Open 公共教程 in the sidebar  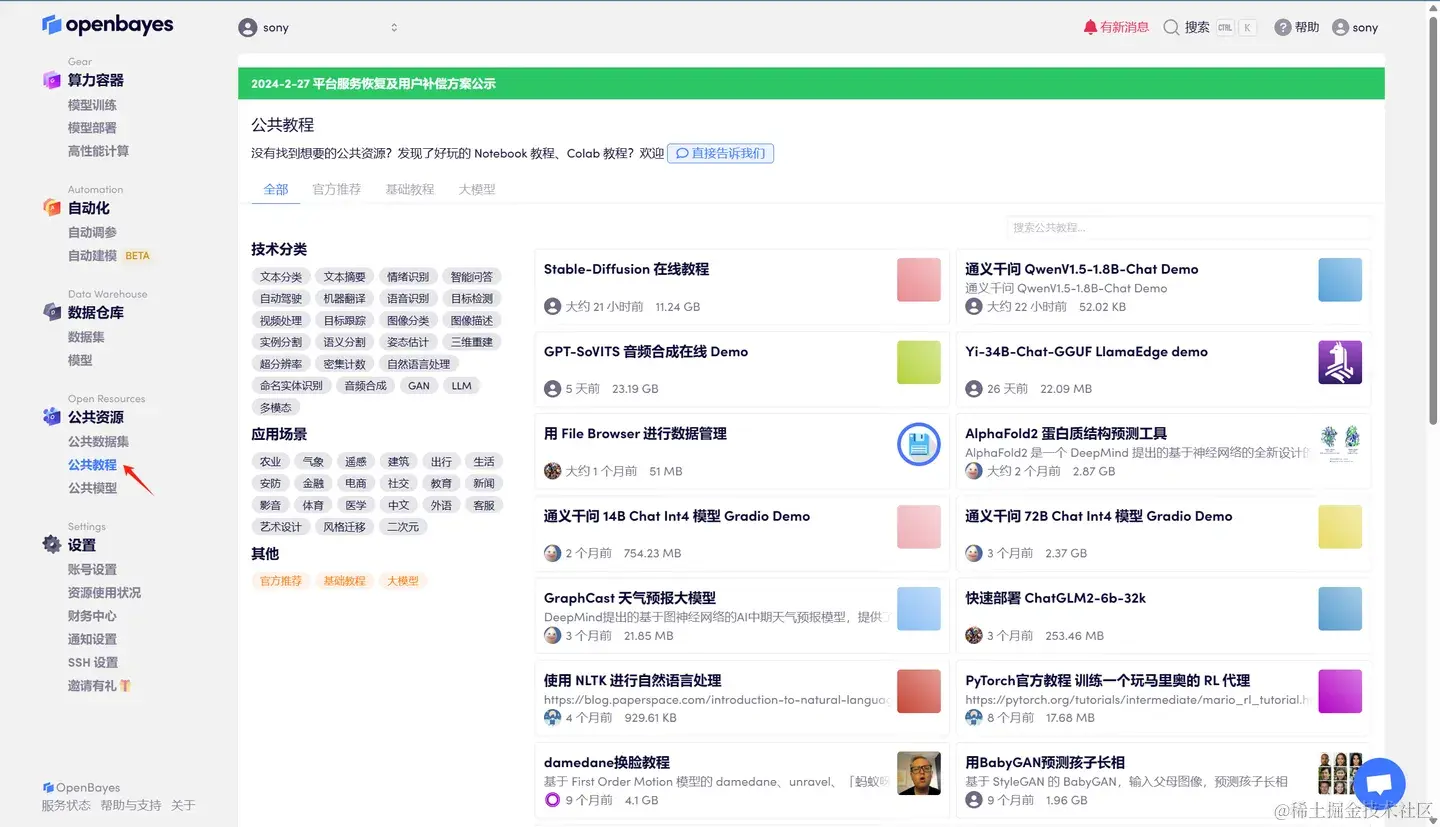pyautogui.click(x=92, y=465)
